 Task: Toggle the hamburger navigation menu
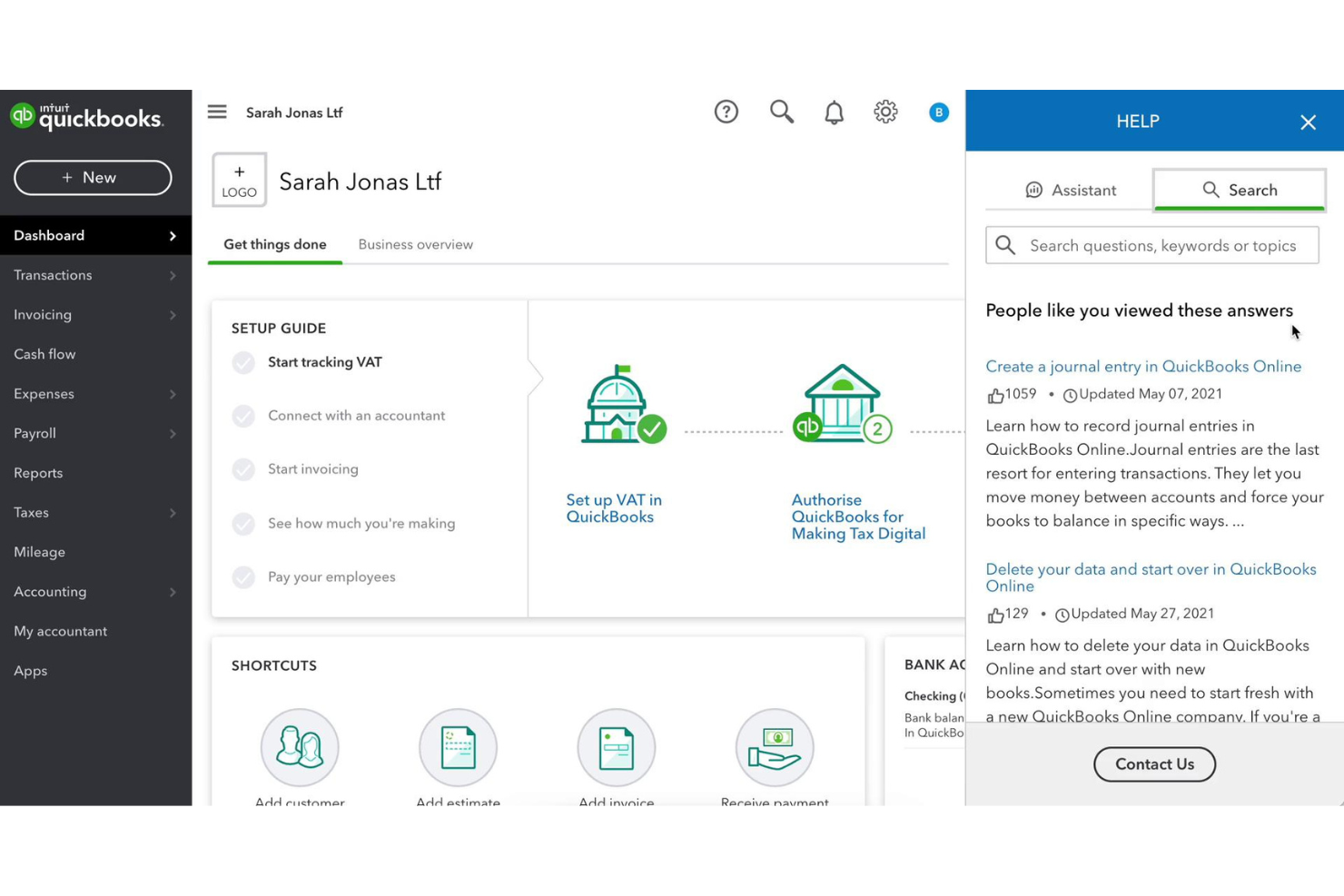[x=217, y=112]
